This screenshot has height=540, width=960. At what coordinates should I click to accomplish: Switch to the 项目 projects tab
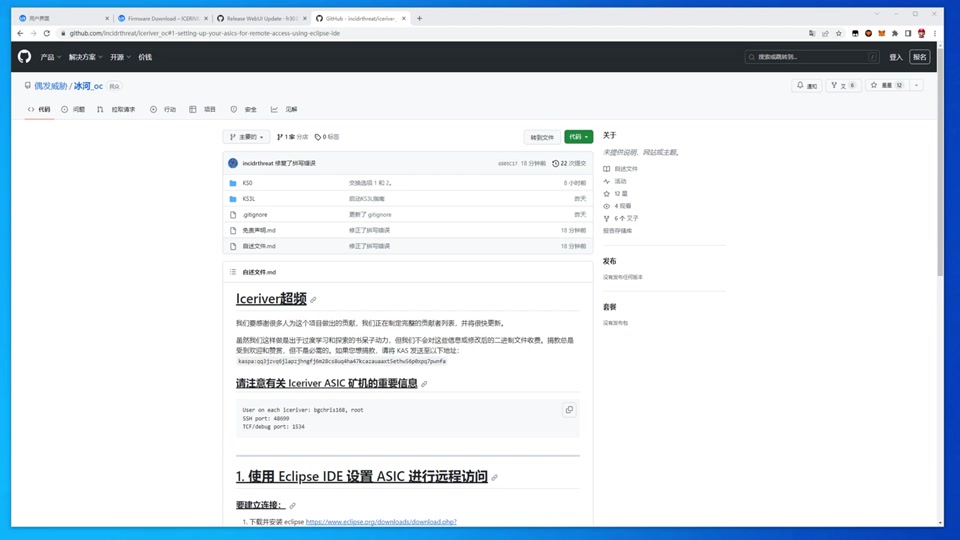(x=203, y=109)
